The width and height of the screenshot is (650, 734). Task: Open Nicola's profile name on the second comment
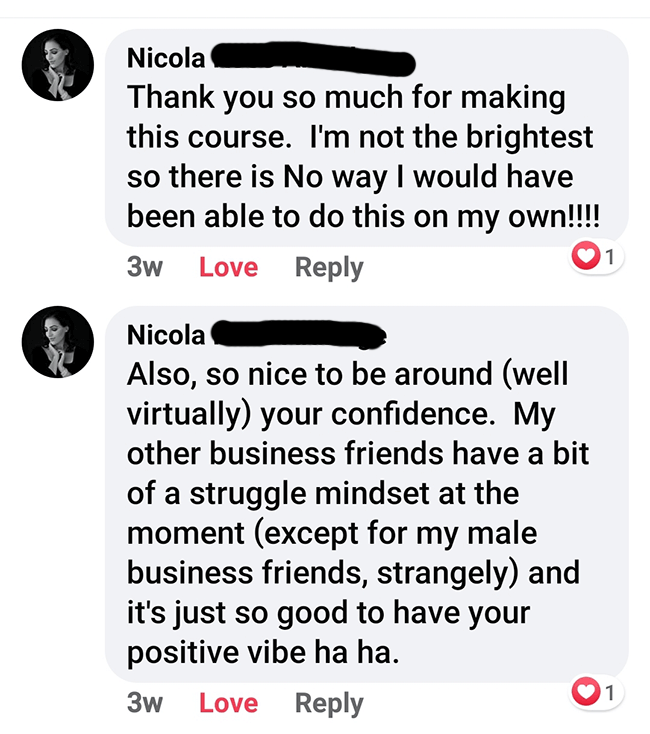(x=166, y=336)
